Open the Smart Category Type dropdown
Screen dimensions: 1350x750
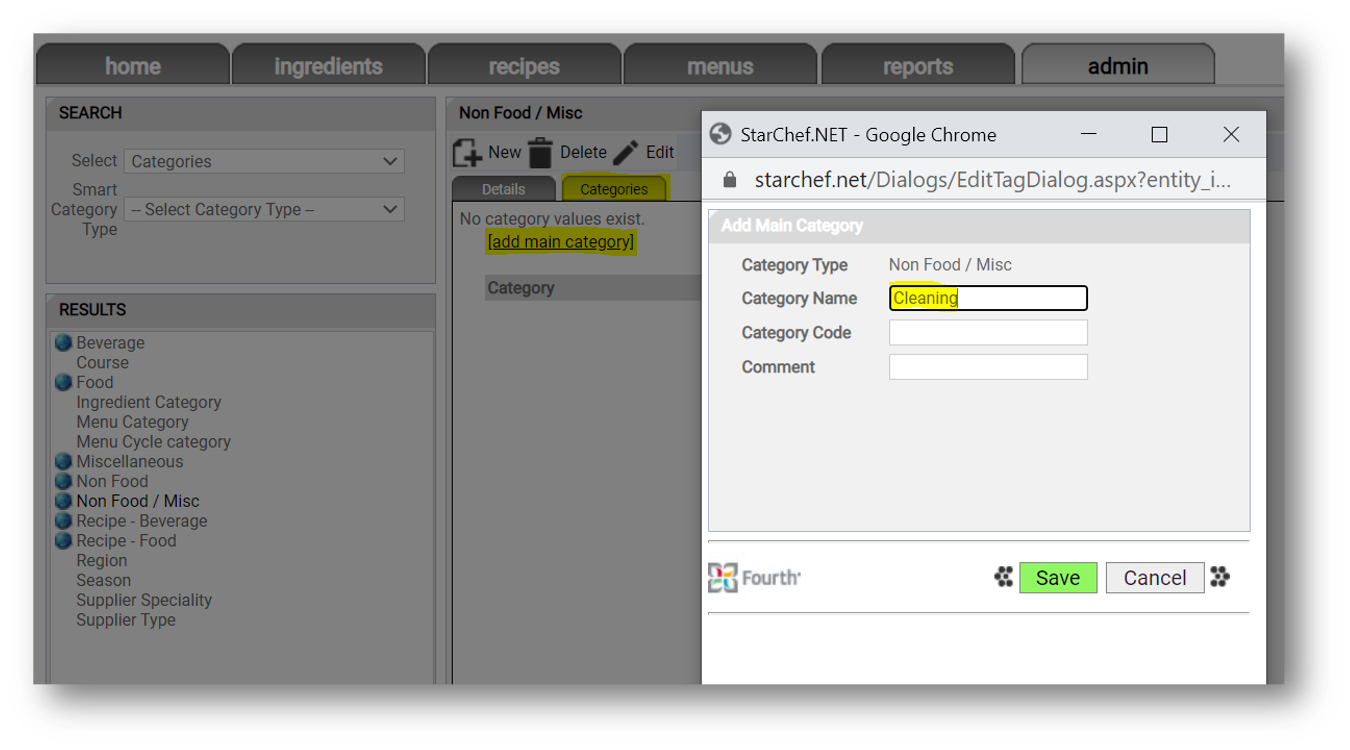264,209
